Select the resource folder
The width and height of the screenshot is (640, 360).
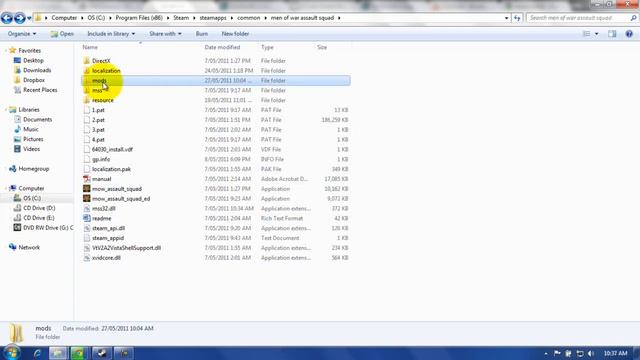click(103, 100)
